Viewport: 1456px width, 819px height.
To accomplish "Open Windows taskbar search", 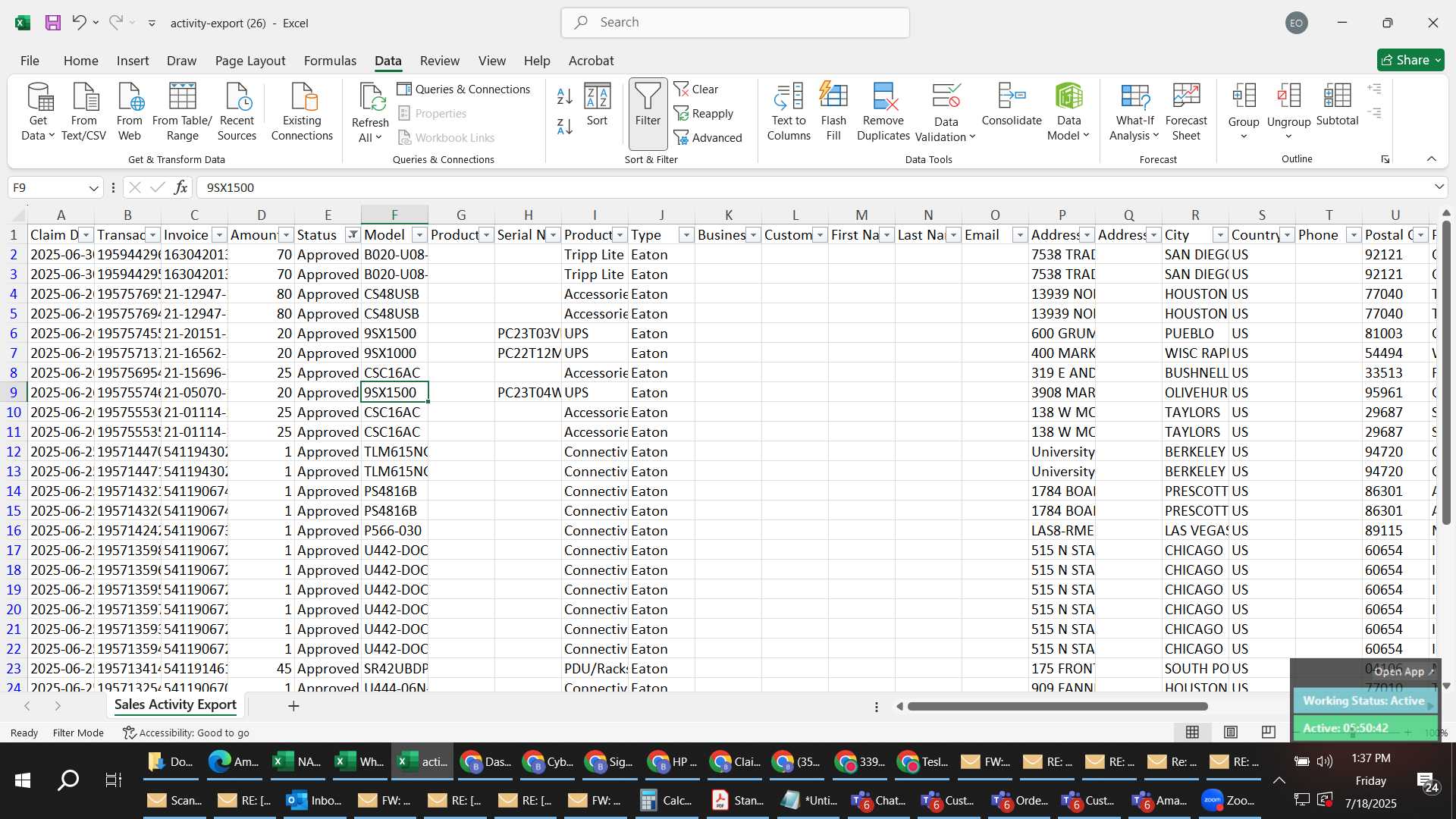I will pos(68,780).
